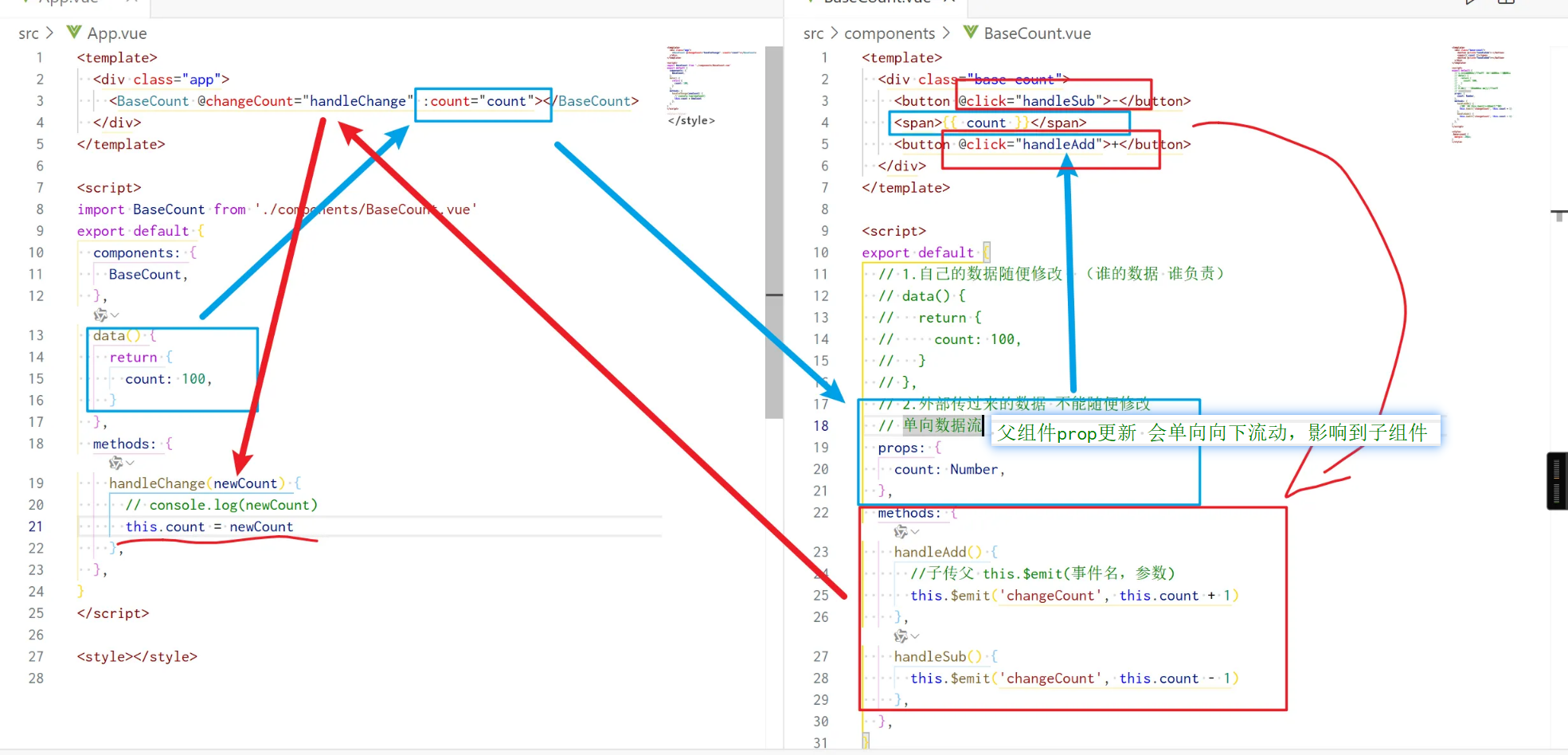This screenshot has width=1568, height=755.
Task: Click the minimap of the App.vue editor
Action: click(713, 88)
